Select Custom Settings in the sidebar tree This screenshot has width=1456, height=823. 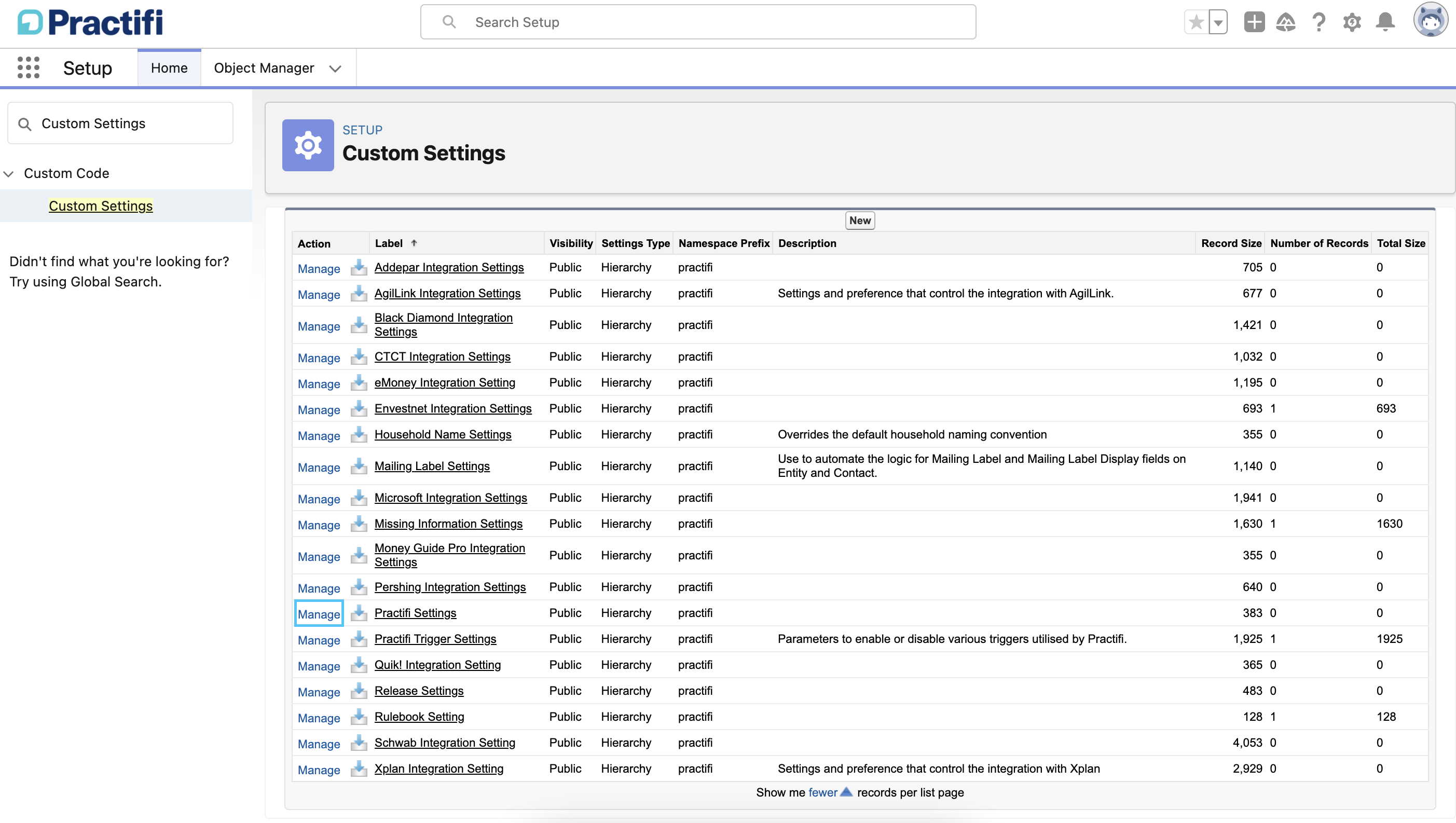[101, 205]
